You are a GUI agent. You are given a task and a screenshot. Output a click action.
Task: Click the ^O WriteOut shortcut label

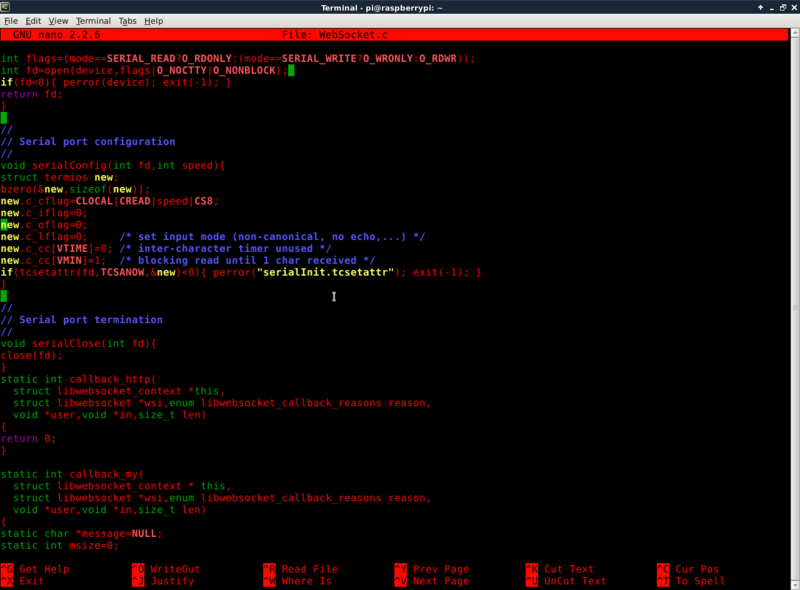166,569
